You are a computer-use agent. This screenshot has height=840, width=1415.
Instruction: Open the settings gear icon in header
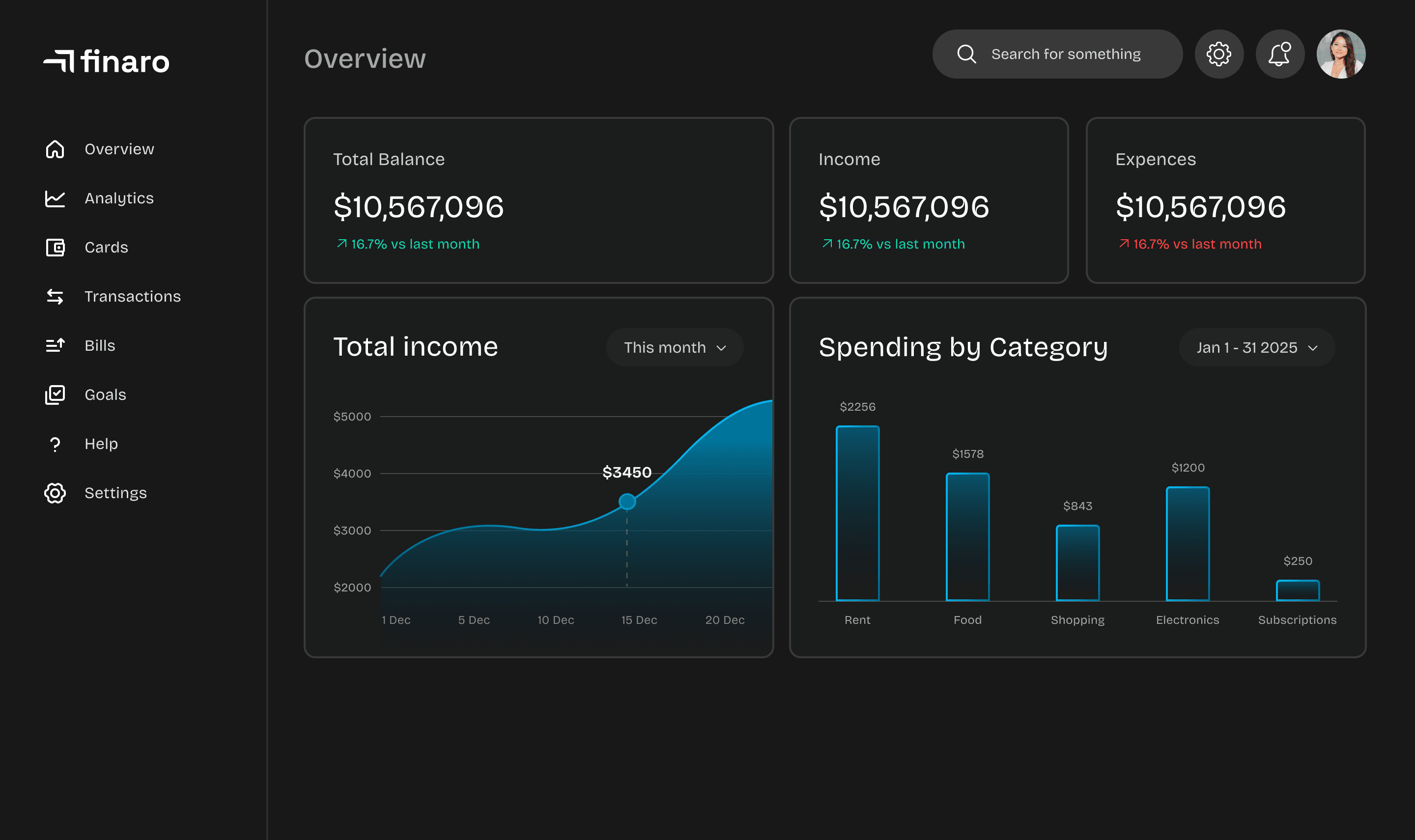tap(1219, 54)
